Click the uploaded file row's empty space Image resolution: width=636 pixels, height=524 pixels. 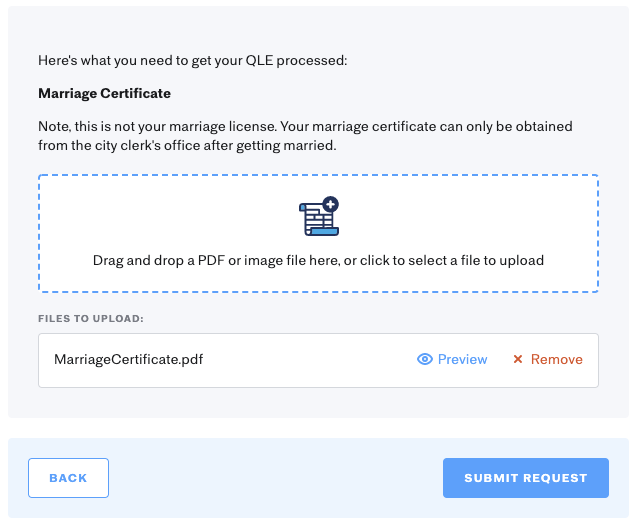(310, 360)
